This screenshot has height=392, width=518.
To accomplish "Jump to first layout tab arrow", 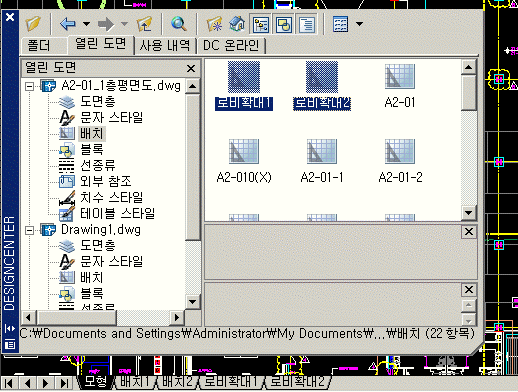I will (x=9, y=383).
